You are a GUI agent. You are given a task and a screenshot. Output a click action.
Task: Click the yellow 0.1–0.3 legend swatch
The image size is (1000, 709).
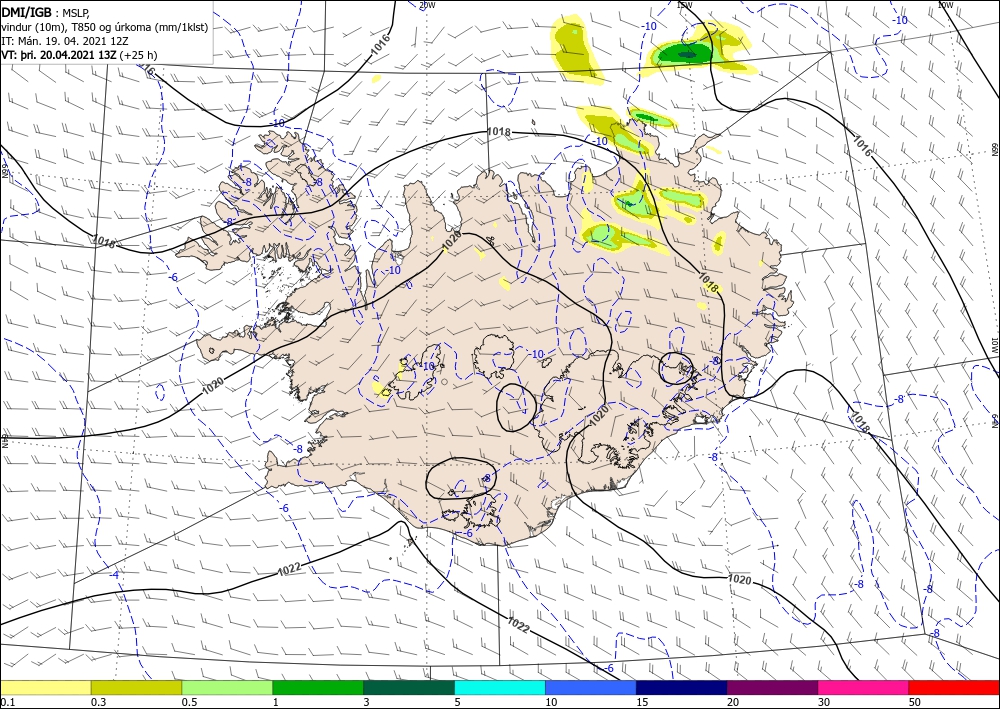tap(45, 687)
